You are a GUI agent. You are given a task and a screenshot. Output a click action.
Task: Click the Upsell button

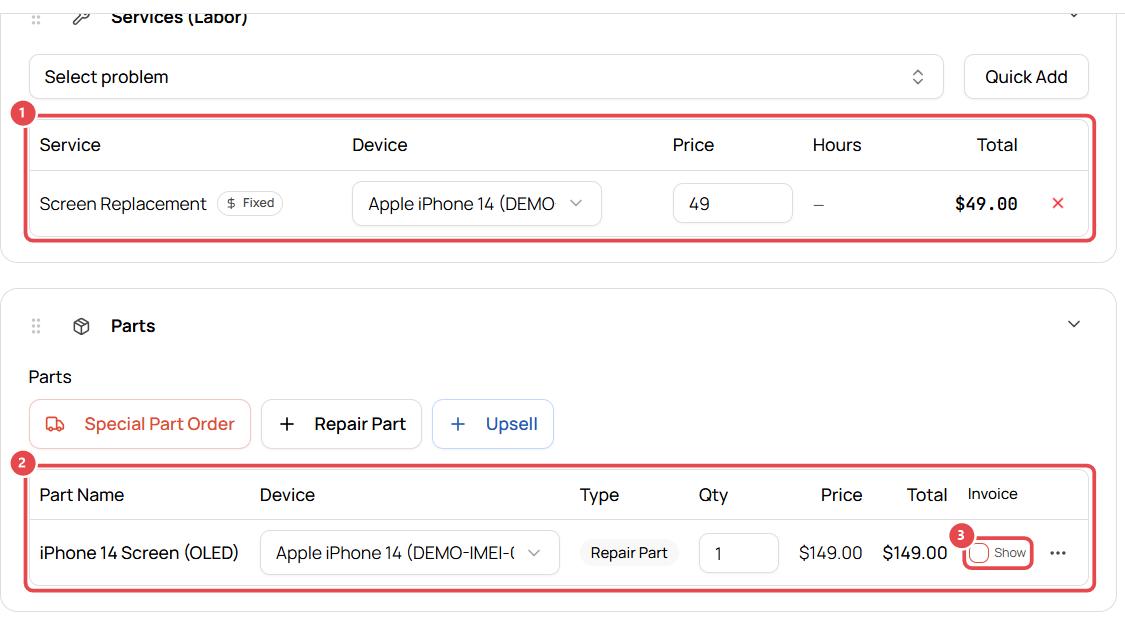pos(493,424)
